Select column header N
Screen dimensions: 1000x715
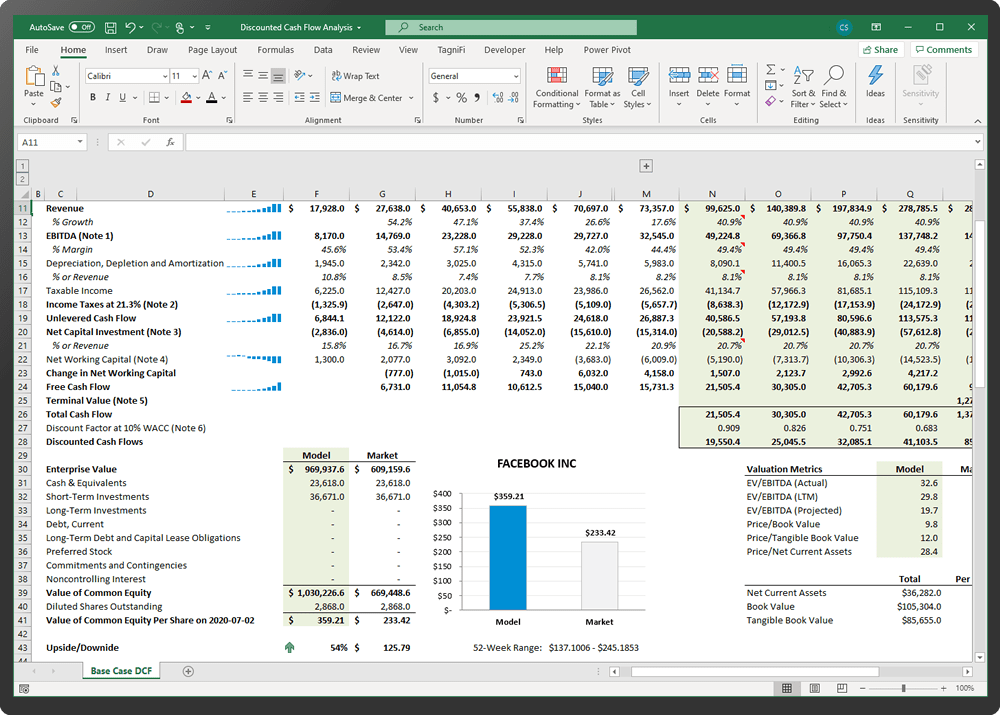pos(712,194)
